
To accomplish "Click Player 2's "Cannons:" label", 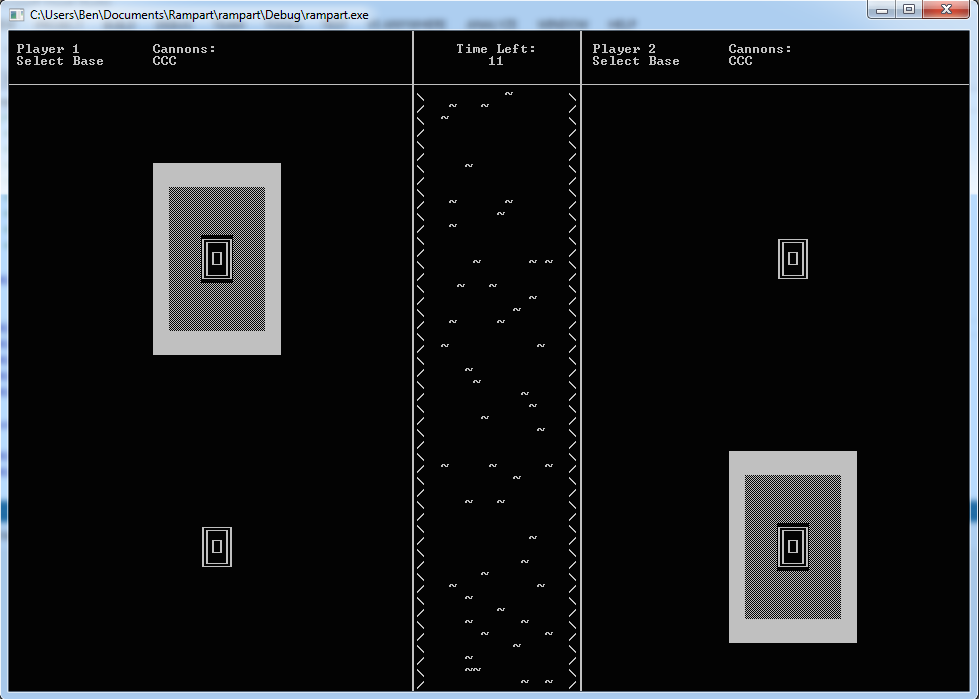I will tap(760, 49).
